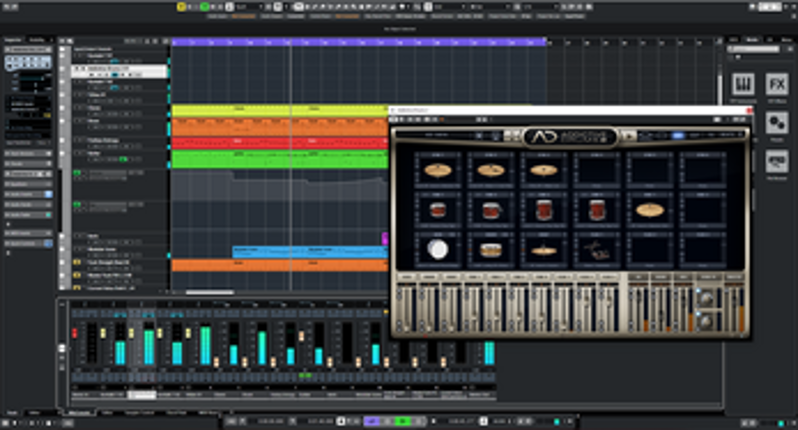Screen dimensions: 798x430
Task: Click the upper knob in Addictive Drums mixer
Action: (706, 299)
